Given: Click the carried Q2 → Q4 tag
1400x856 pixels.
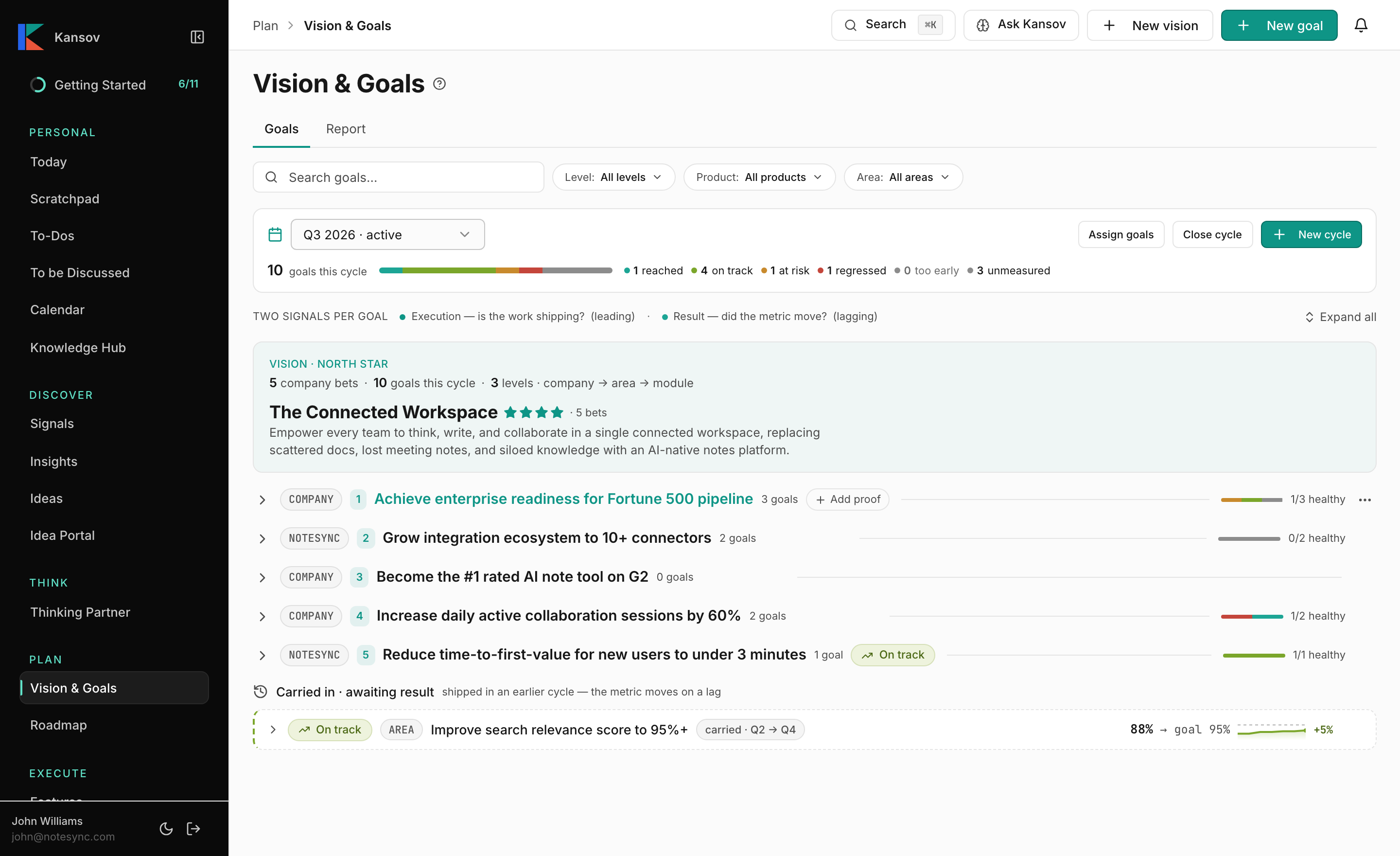Looking at the screenshot, I should click(x=750, y=730).
